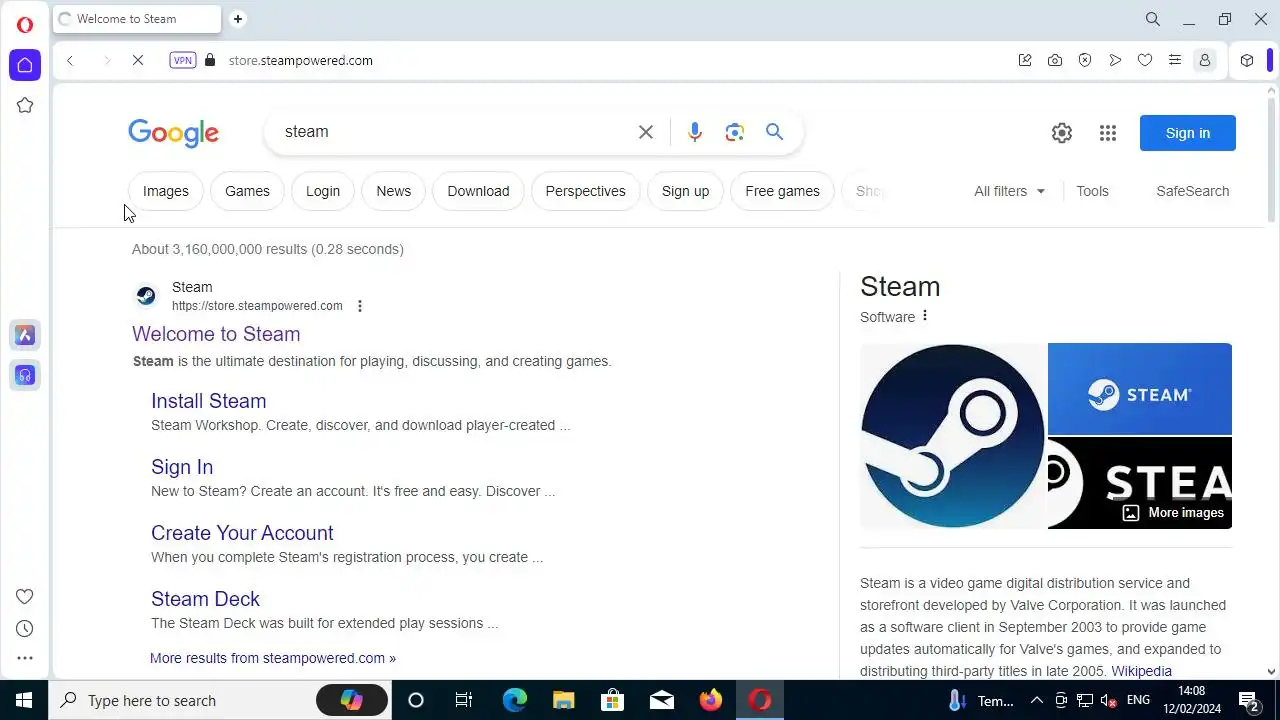View the blue STEAM banner image

[1140, 389]
